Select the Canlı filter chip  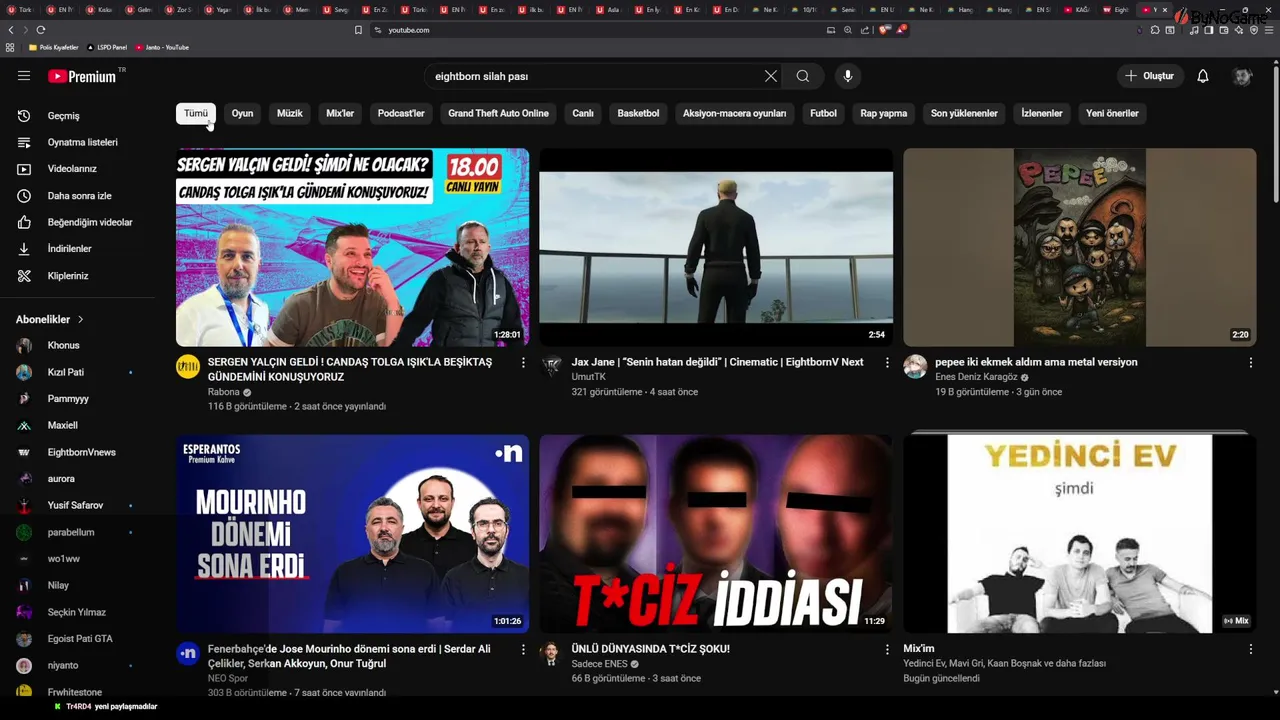tap(583, 113)
